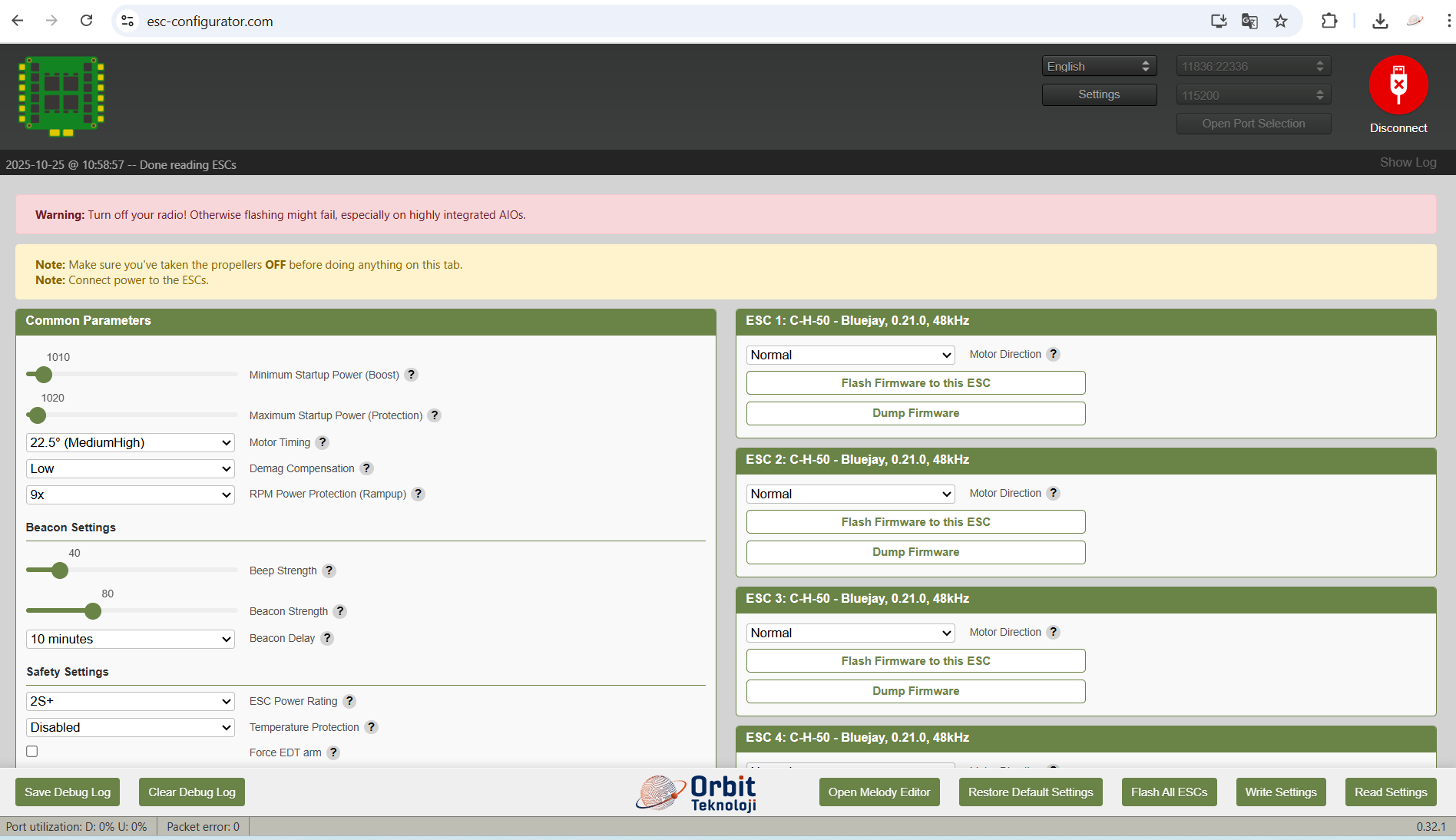Open the English language selector

(x=1098, y=66)
